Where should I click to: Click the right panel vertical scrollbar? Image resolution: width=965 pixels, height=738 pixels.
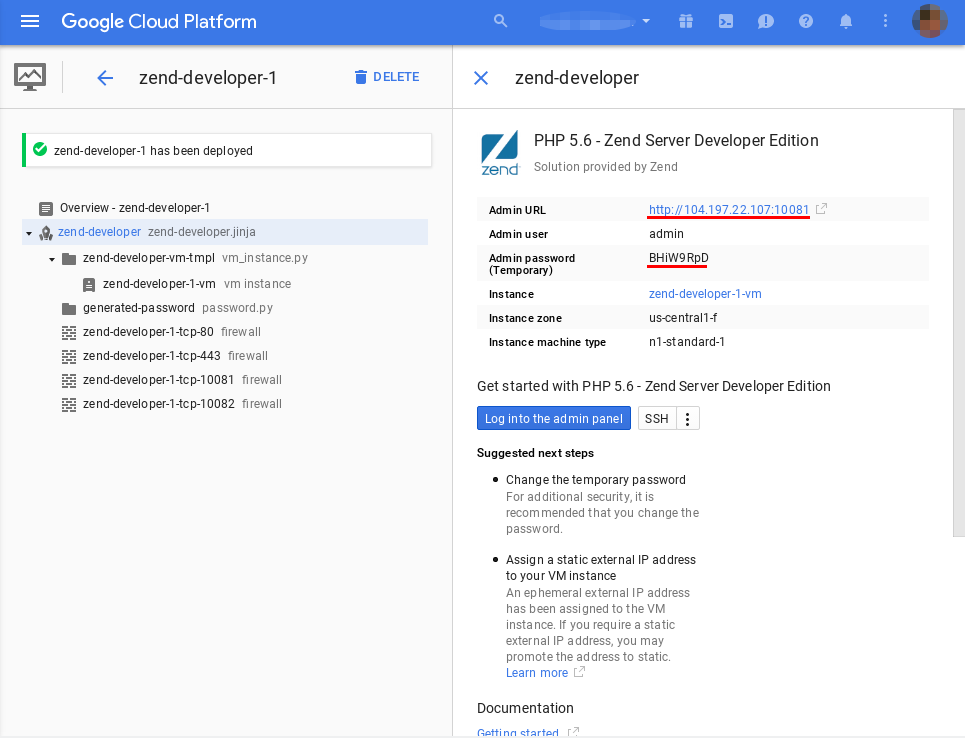point(959,323)
